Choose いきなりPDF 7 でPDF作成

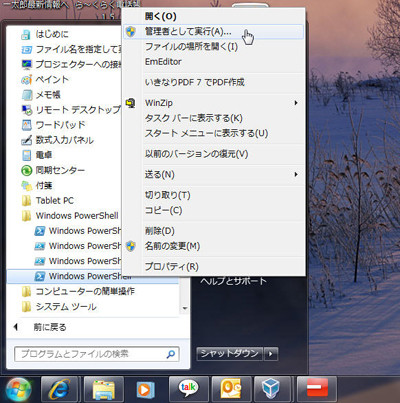click(213, 82)
